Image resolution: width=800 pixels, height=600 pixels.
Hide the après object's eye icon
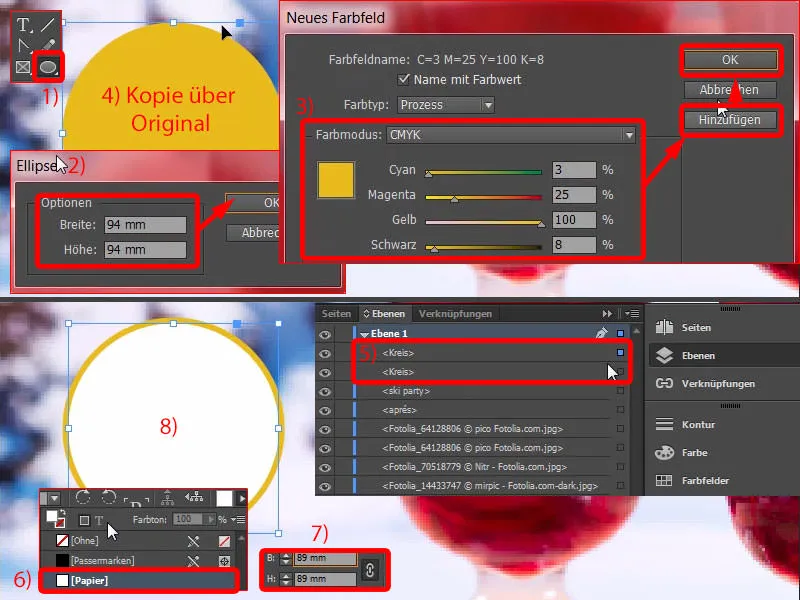point(325,411)
